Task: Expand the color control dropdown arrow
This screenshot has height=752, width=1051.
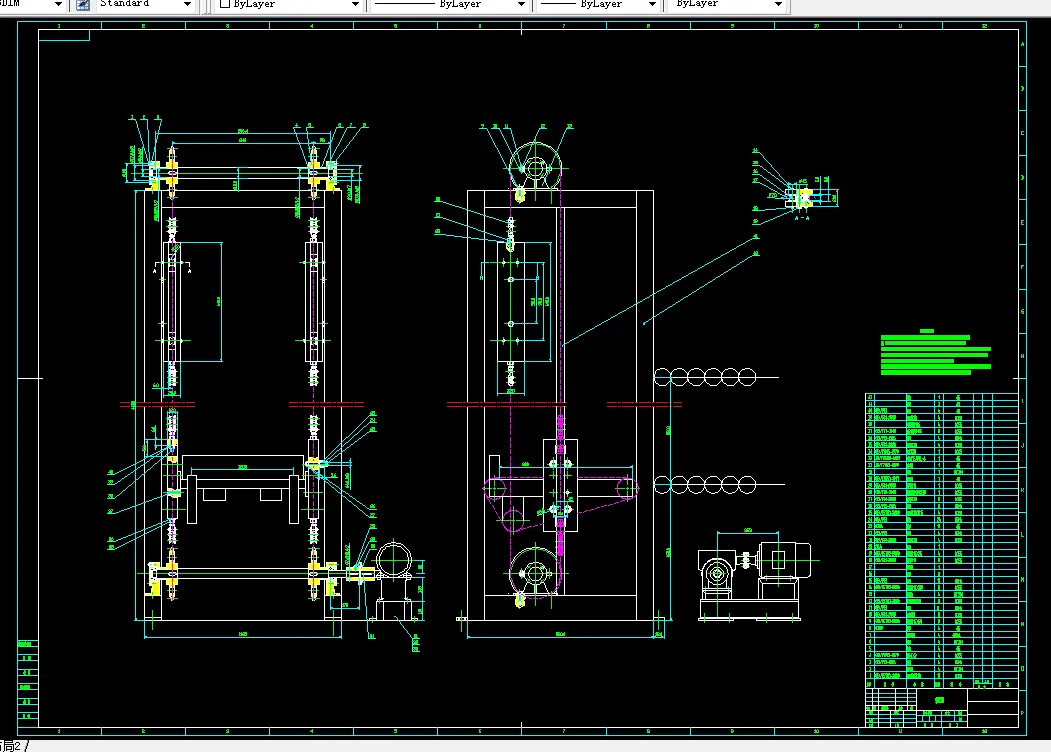Action: (355, 5)
